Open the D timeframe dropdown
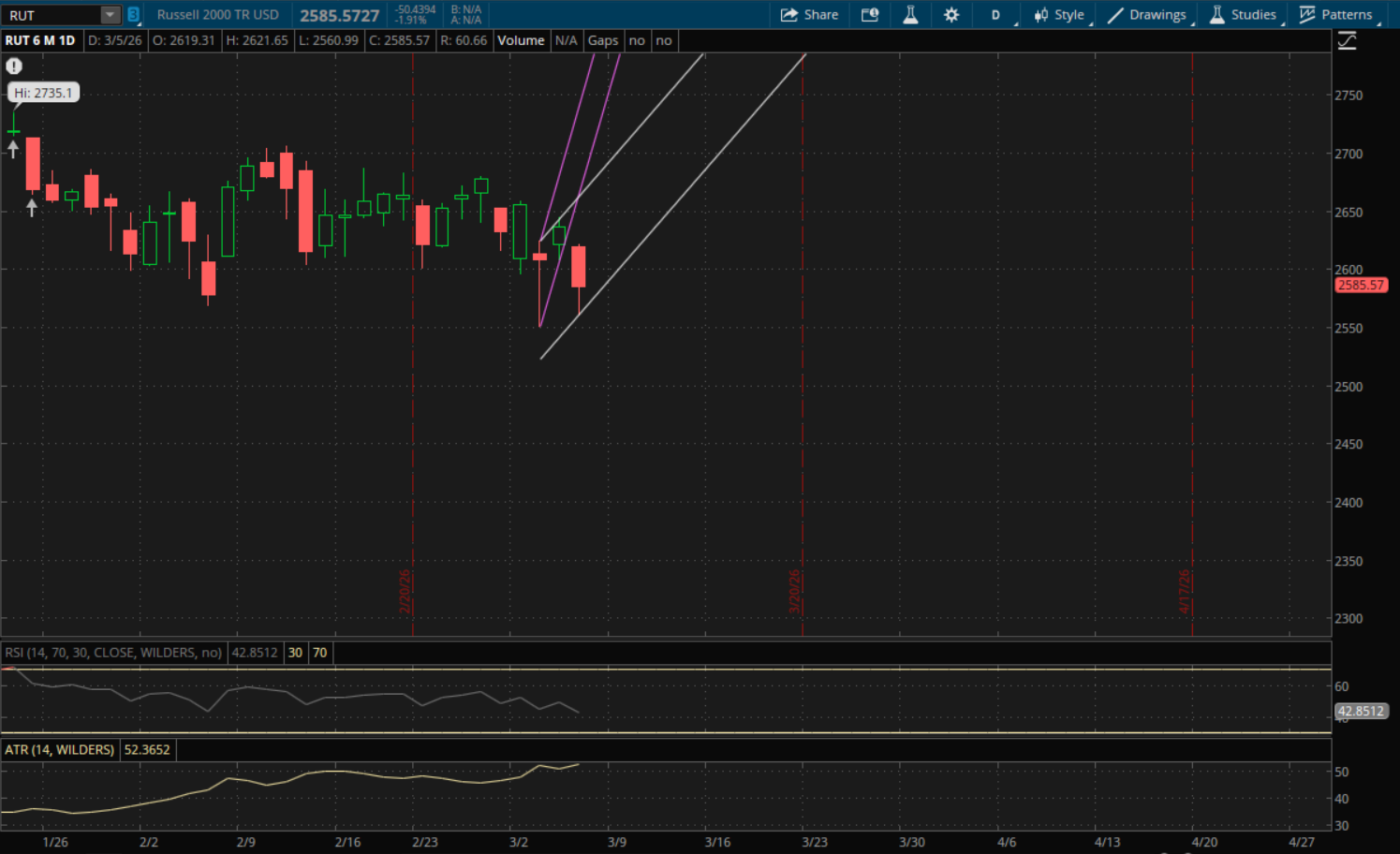Screen dimensions: 1400x854 tap(996, 15)
